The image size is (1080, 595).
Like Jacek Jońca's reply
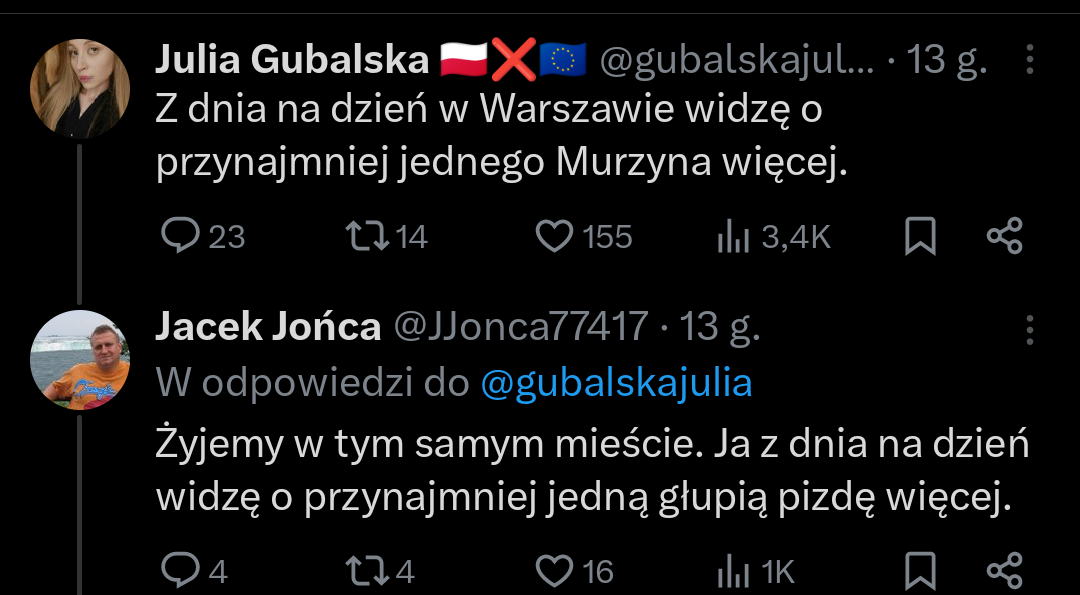555,570
